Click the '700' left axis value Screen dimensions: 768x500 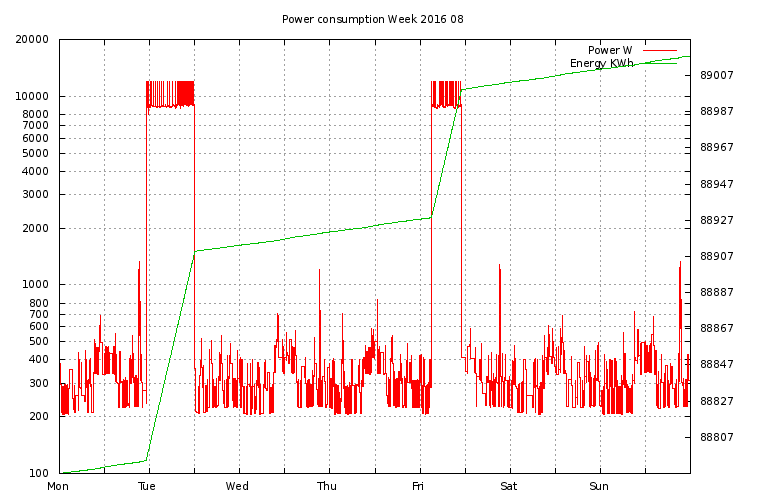[x=39, y=314]
